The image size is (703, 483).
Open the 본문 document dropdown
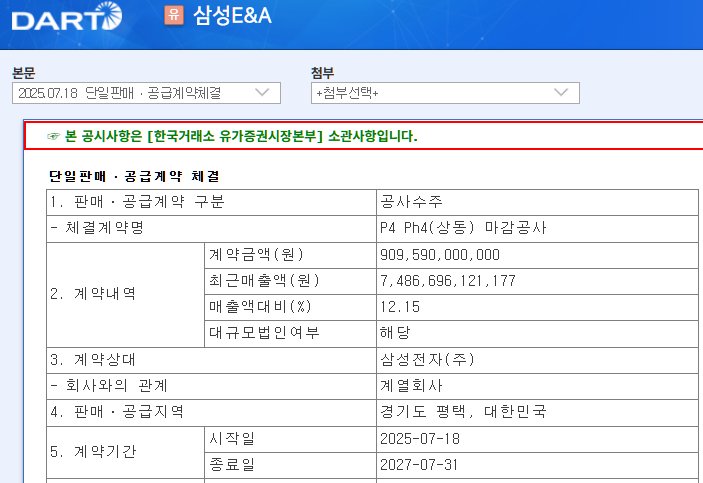click(x=146, y=93)
